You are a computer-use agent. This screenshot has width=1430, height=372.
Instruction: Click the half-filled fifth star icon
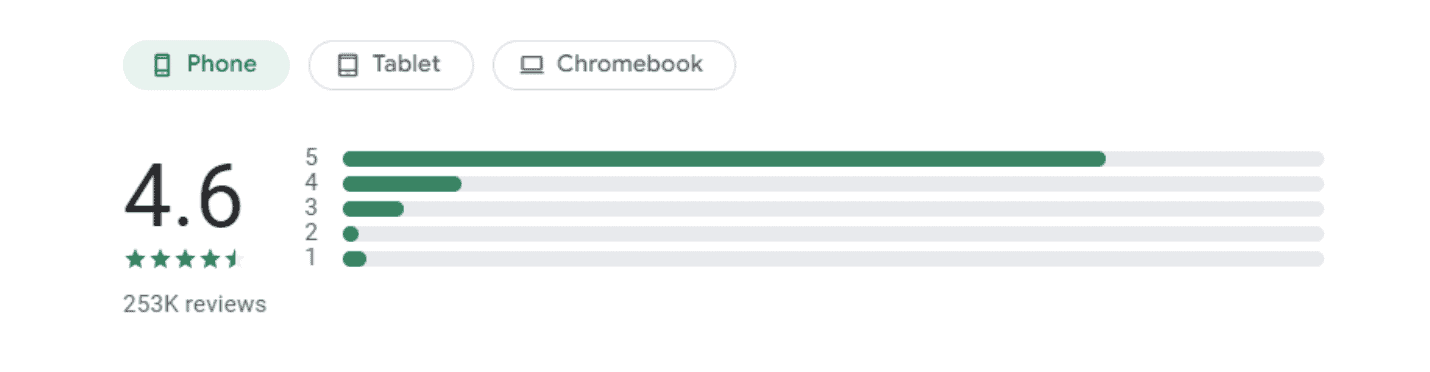coord(234,260)
